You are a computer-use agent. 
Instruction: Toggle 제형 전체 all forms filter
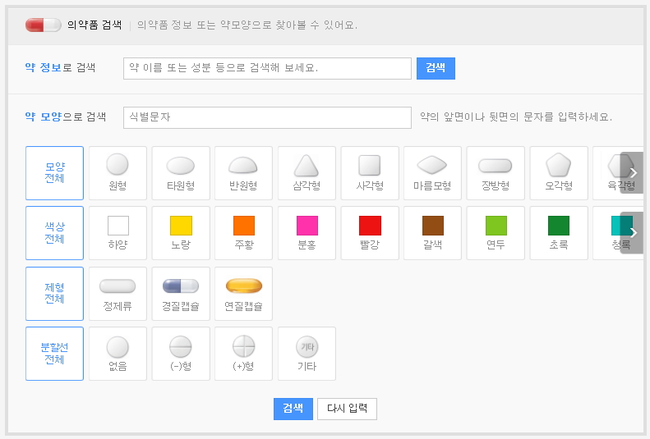[x=54, y=293]
